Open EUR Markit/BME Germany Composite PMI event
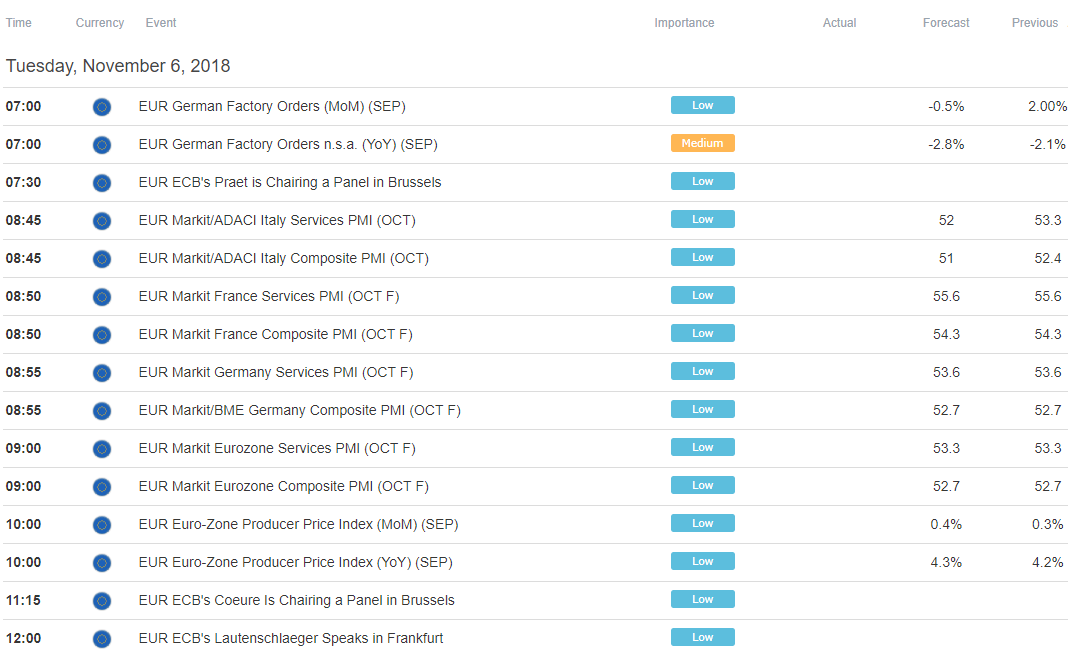Screen dimensions: 1068x654 coord(300,410)
